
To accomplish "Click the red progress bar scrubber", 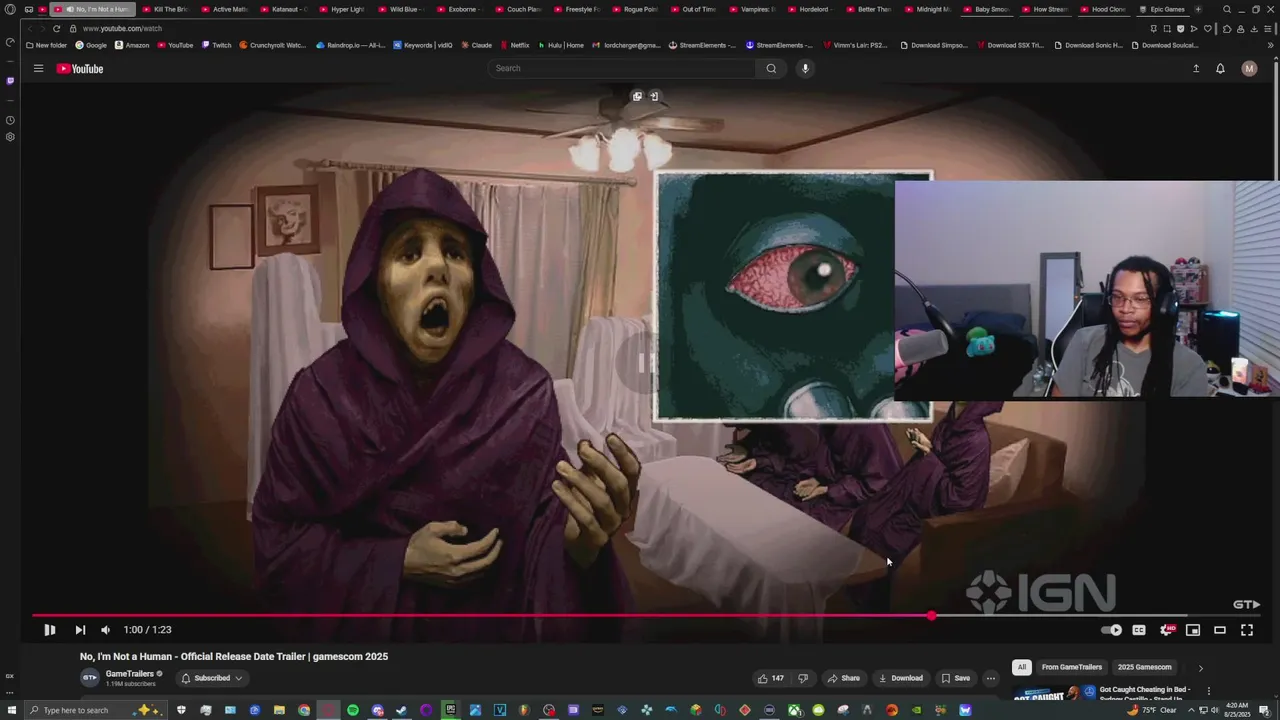I will (932, 616).
